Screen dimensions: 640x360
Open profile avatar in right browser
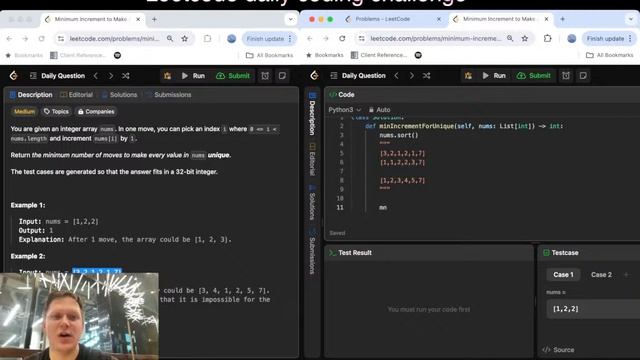[571, 38]
